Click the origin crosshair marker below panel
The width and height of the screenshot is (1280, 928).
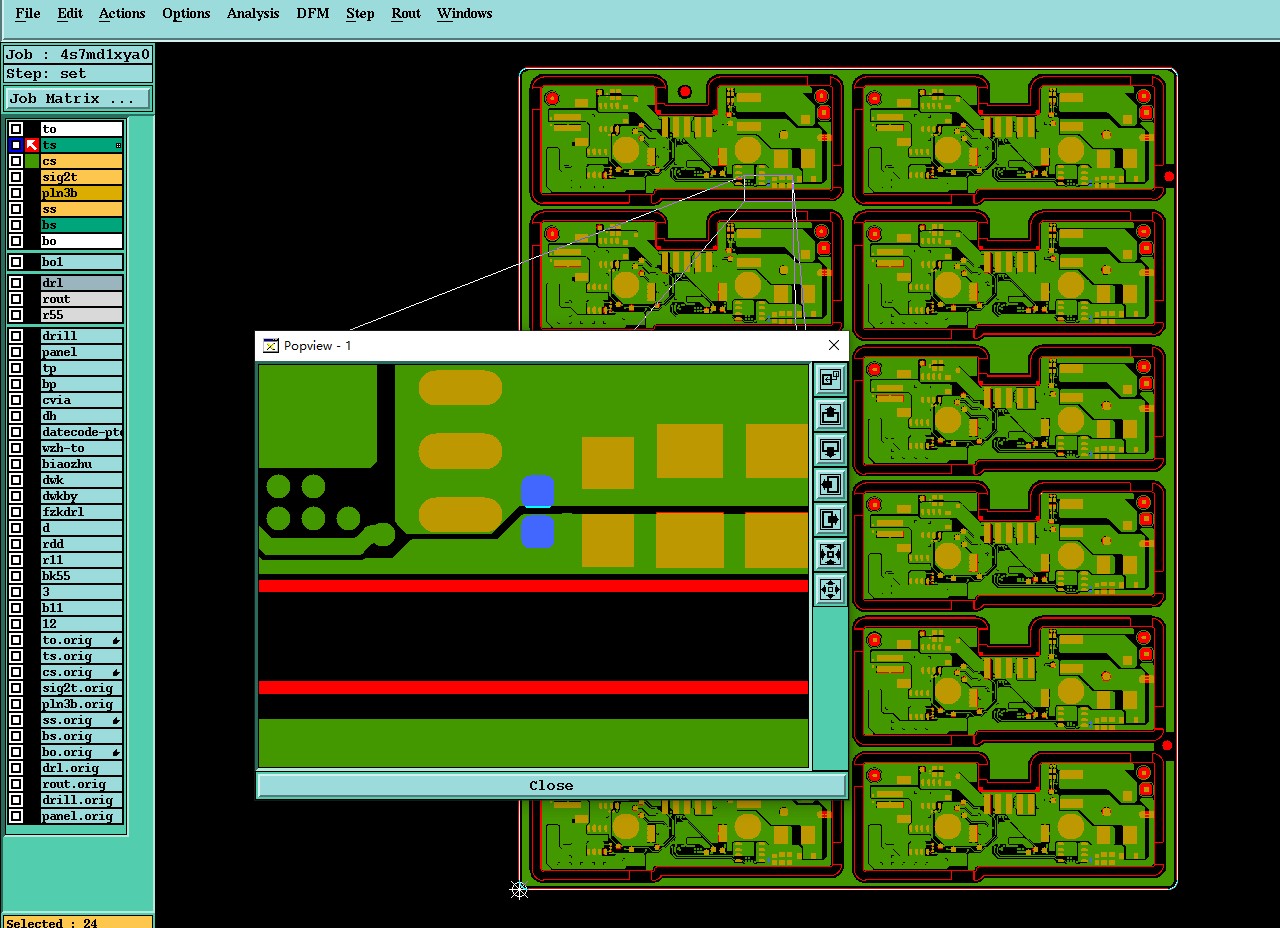tap(519, 889)
